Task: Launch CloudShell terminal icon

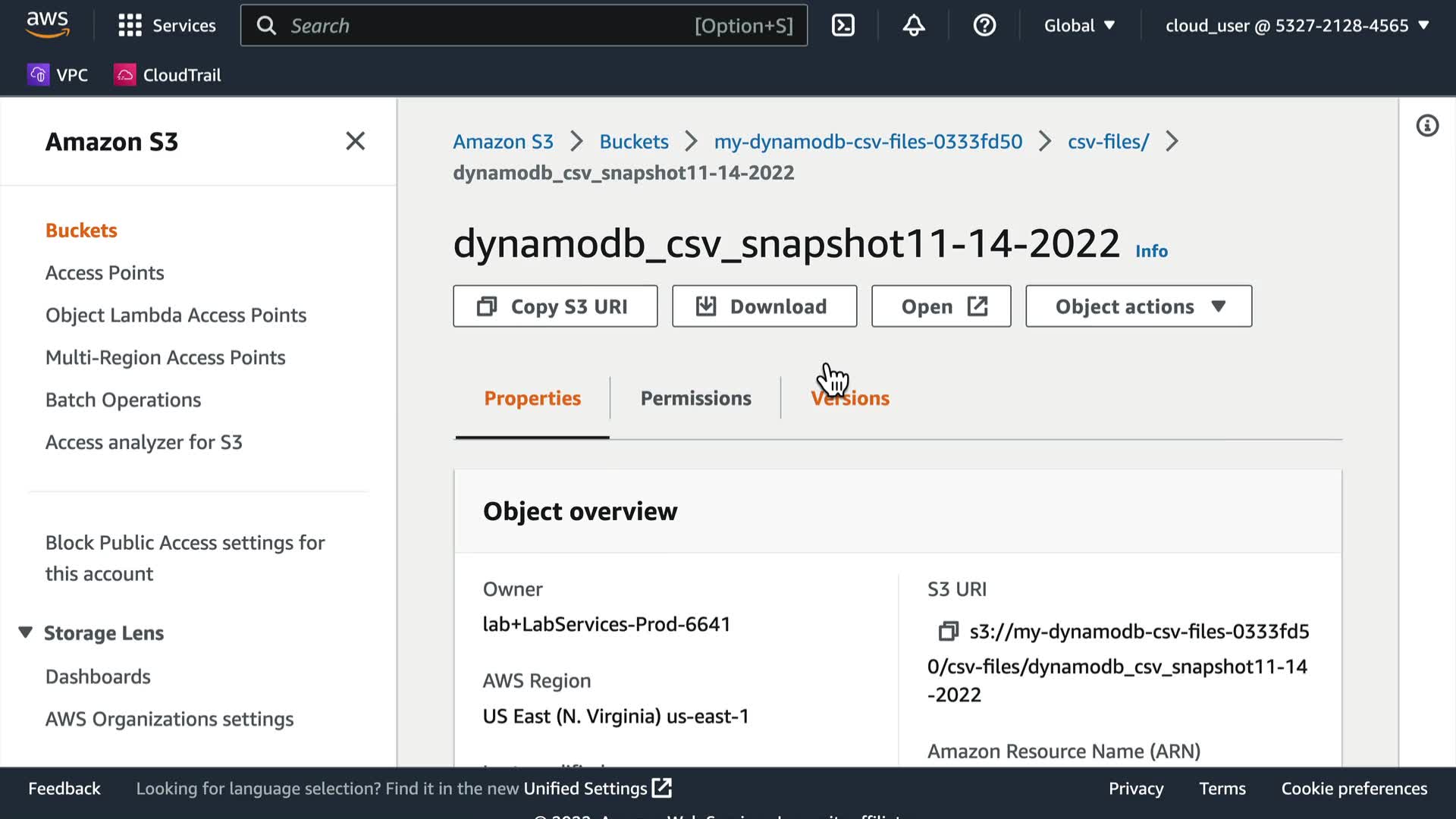Action: click(x=843, y=26)
